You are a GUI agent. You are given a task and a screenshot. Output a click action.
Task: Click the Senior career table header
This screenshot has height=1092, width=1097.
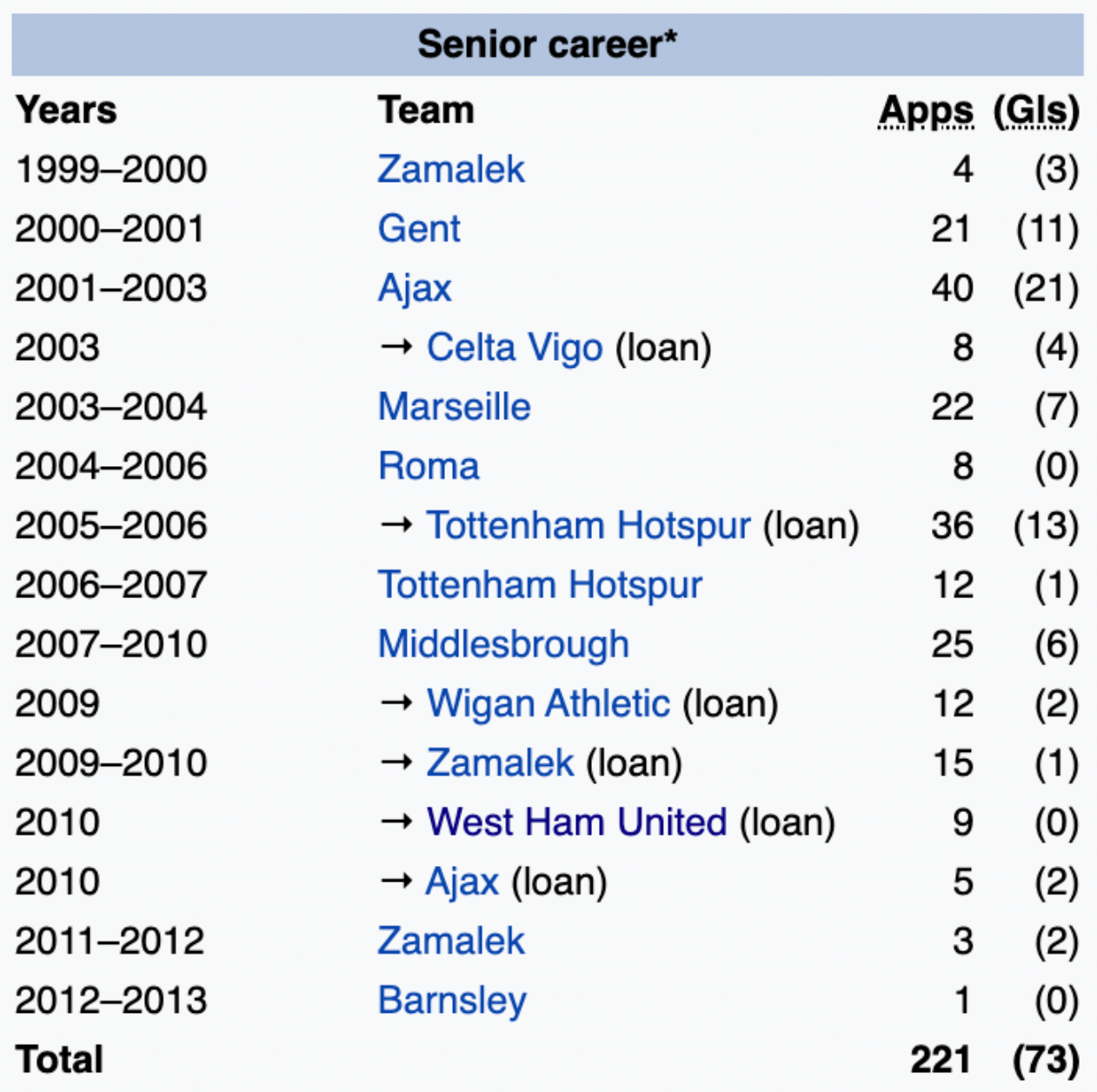548,44
